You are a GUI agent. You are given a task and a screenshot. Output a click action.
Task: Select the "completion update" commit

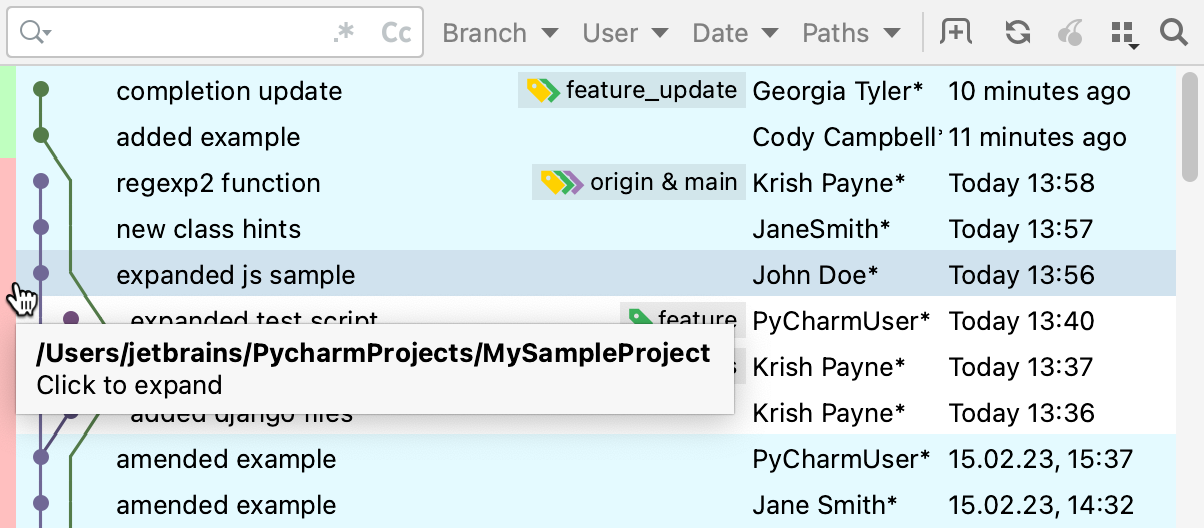pos(229,91)
